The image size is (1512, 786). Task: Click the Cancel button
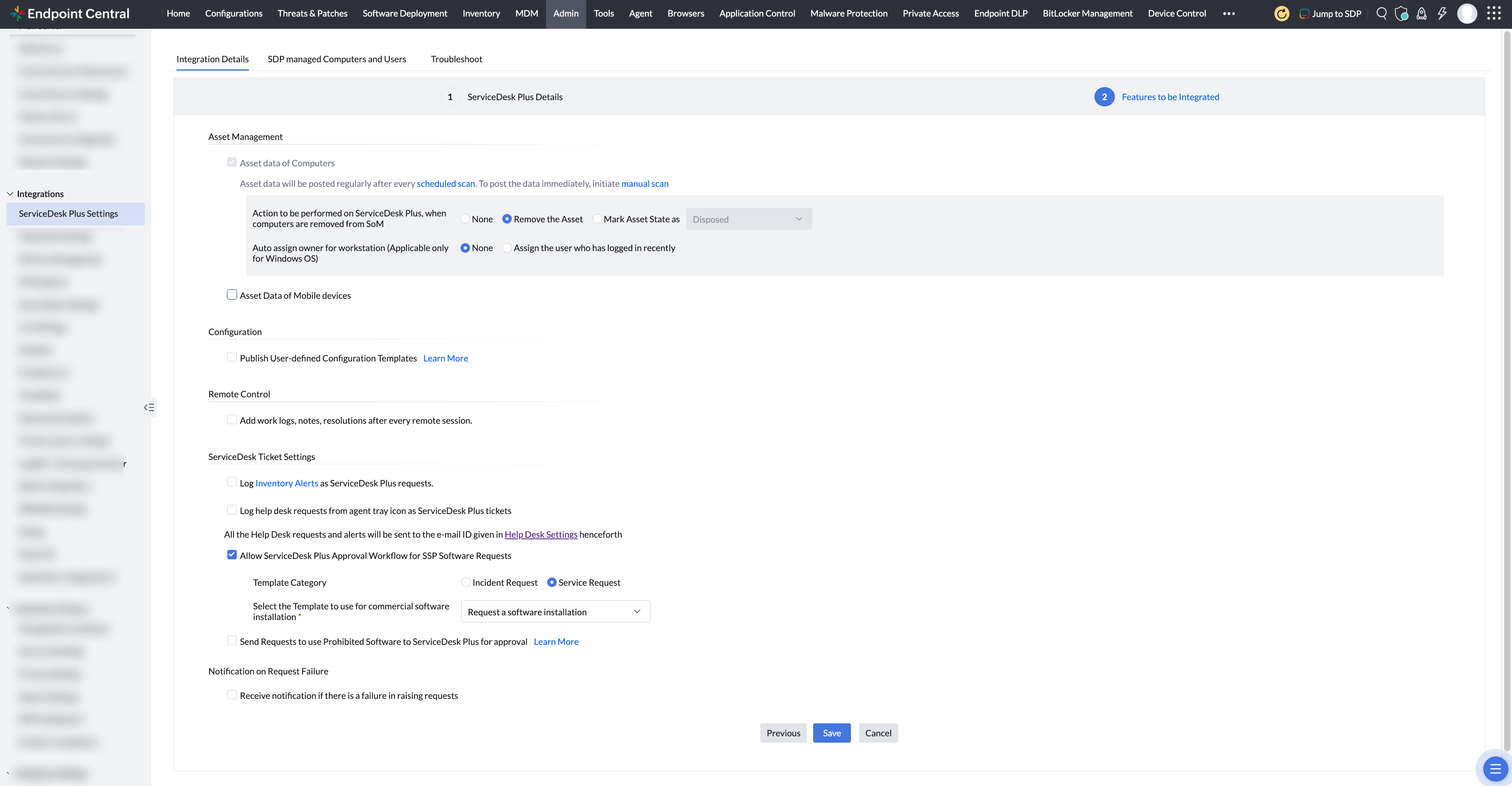tap(878, 732)
